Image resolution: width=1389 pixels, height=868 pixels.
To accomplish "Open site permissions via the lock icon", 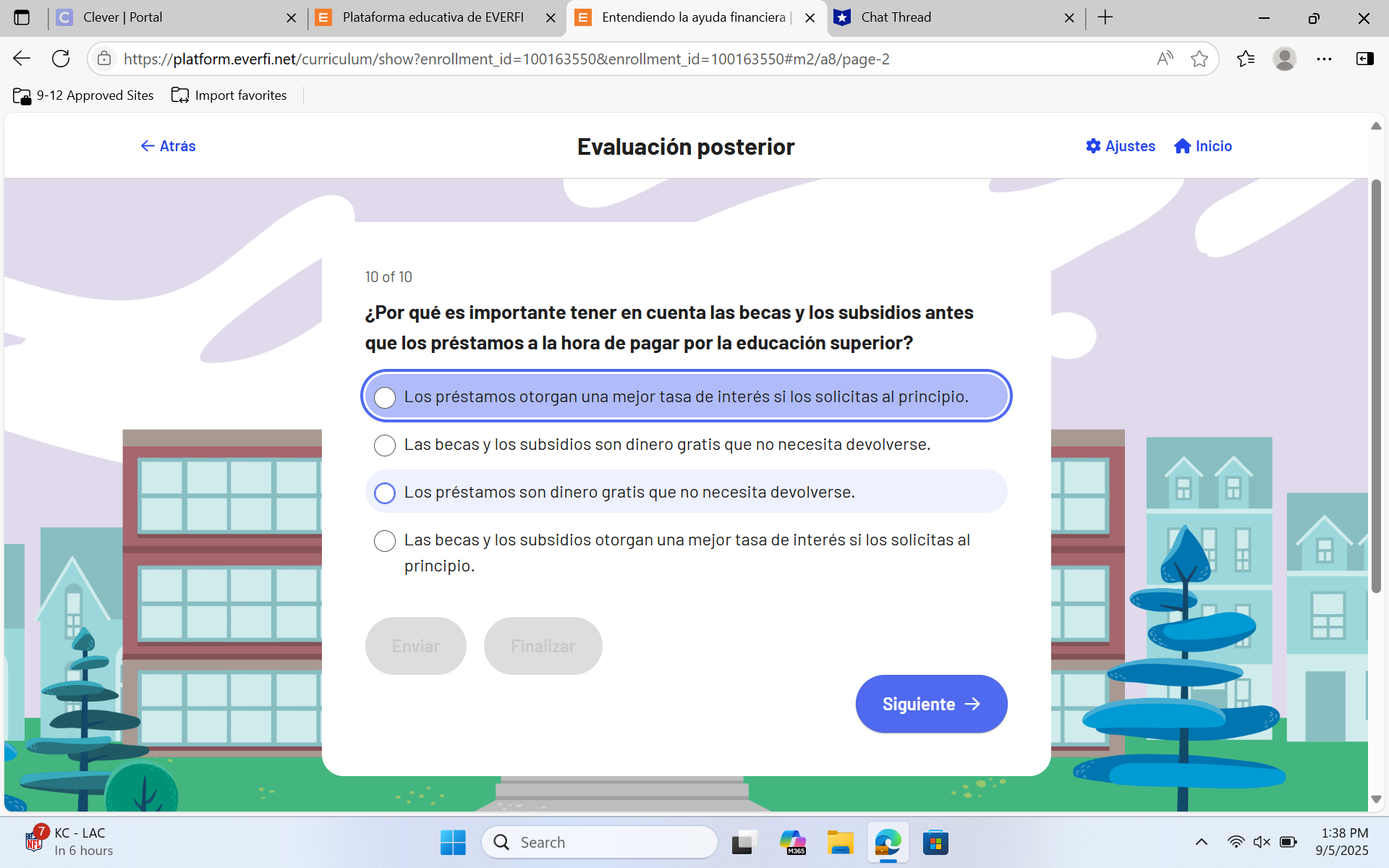I will click(x=104, y=59).
